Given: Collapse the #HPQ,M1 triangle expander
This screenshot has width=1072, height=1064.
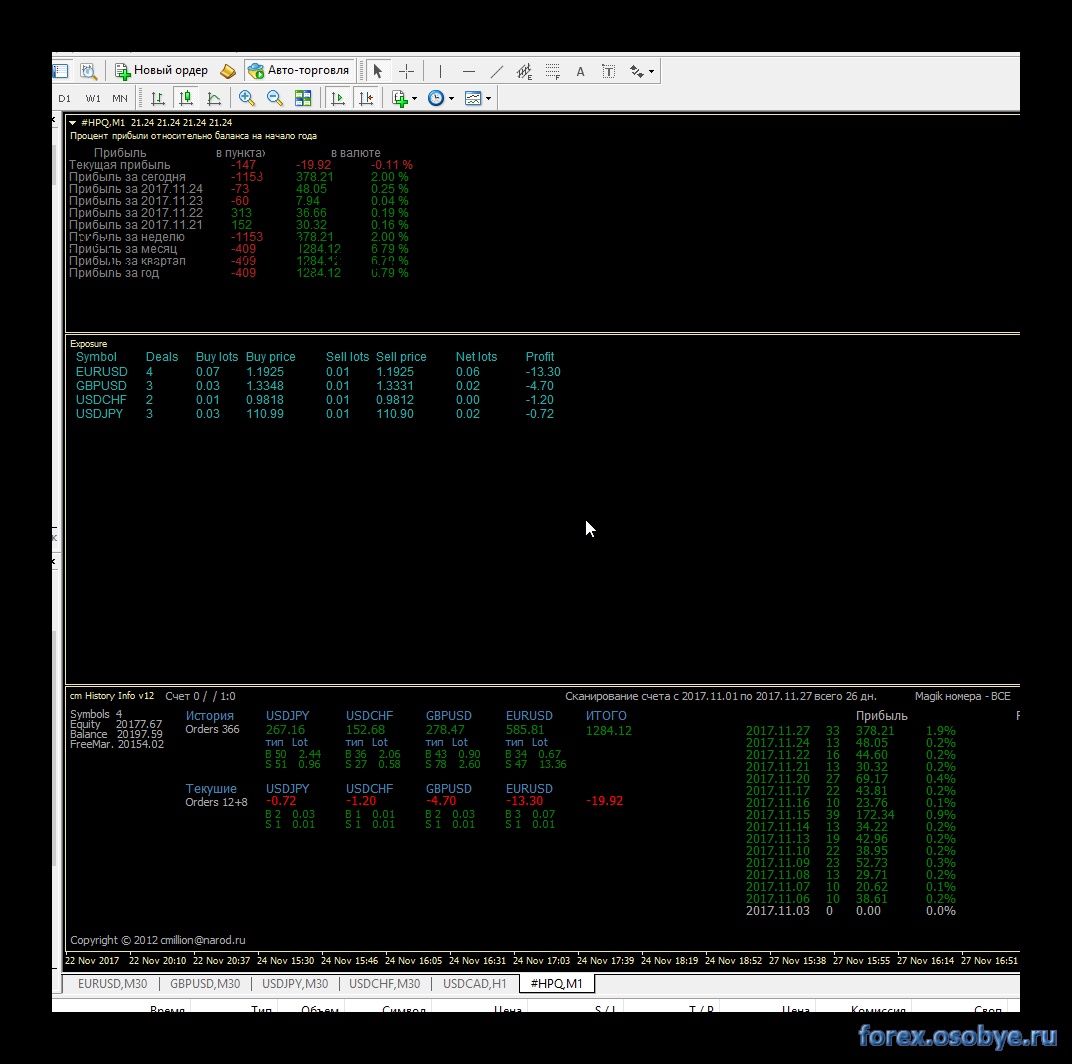Looking at the screenshot, I should coord(72,123).
